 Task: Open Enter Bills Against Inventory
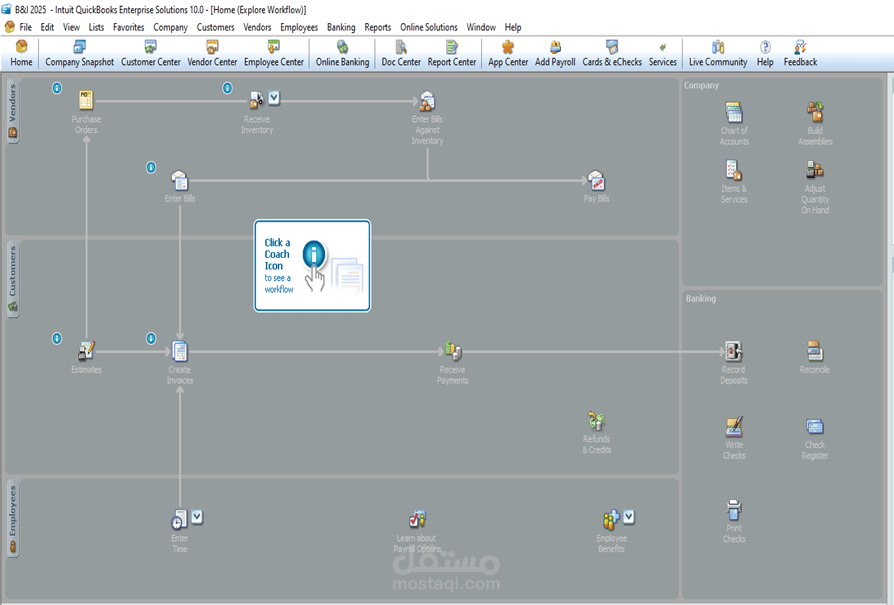(x=427, y=101)
